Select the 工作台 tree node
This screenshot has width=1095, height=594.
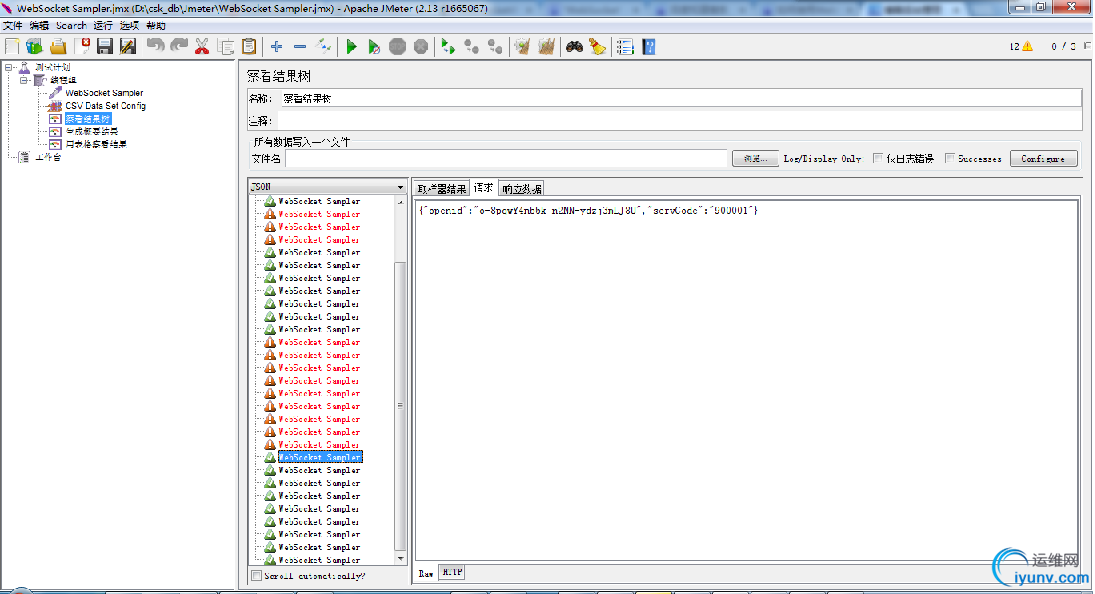click(x=48, y=157)
